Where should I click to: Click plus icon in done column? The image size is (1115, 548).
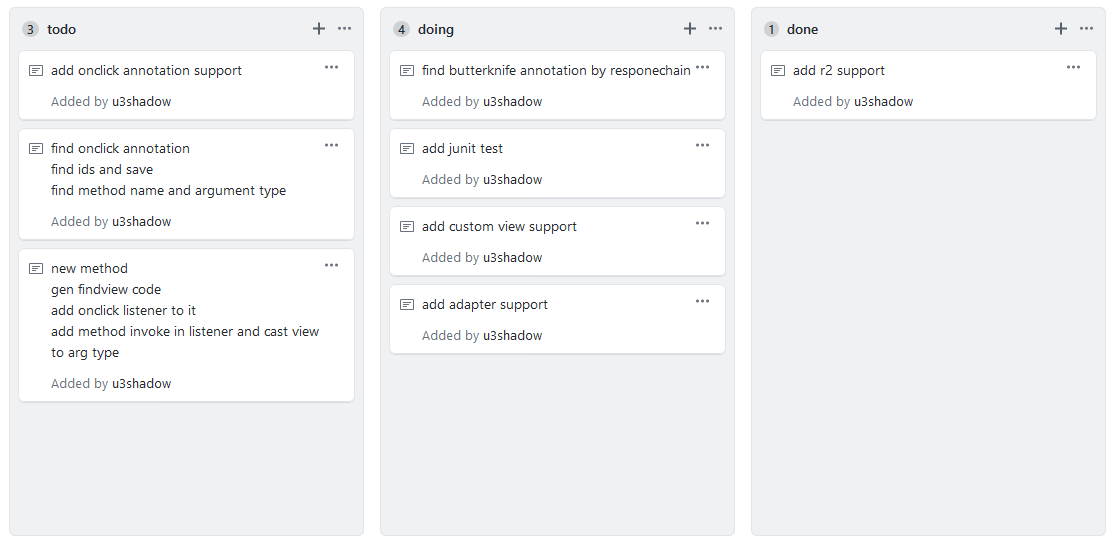tap(1061, 29)
